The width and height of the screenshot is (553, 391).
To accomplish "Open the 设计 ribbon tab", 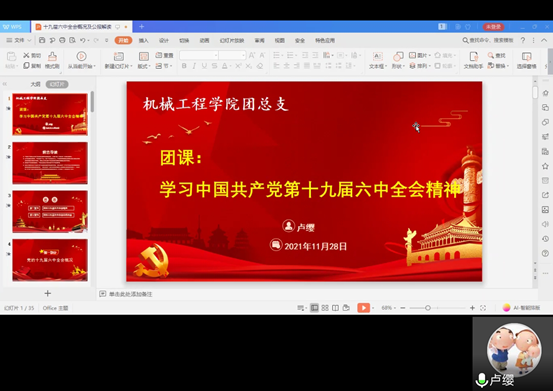I will (164, 40).
